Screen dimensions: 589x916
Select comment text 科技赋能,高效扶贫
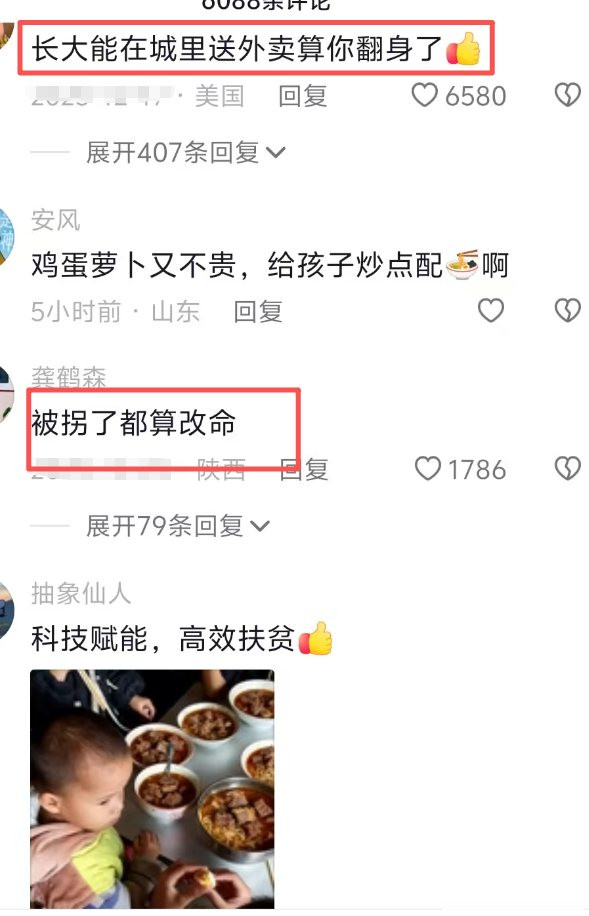coord(162,638)
